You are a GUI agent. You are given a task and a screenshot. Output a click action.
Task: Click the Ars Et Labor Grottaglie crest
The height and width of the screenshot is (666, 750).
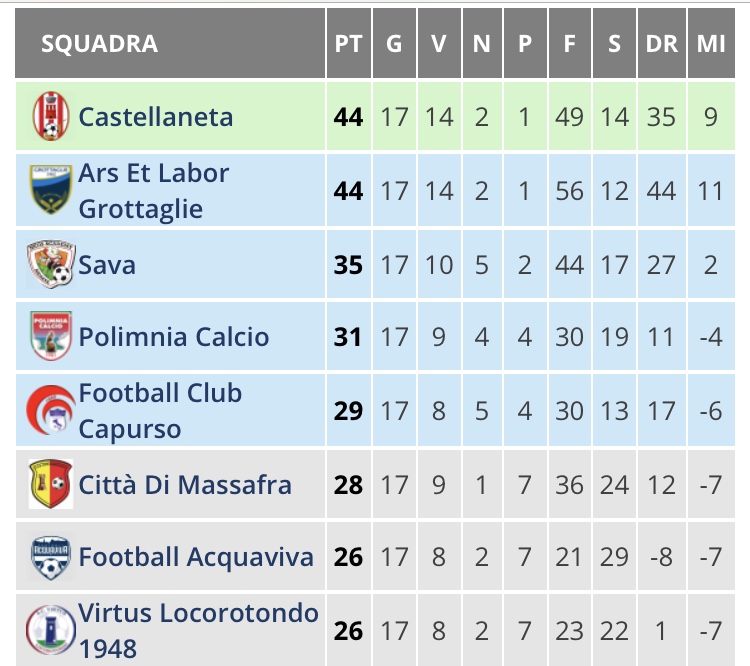51,189
